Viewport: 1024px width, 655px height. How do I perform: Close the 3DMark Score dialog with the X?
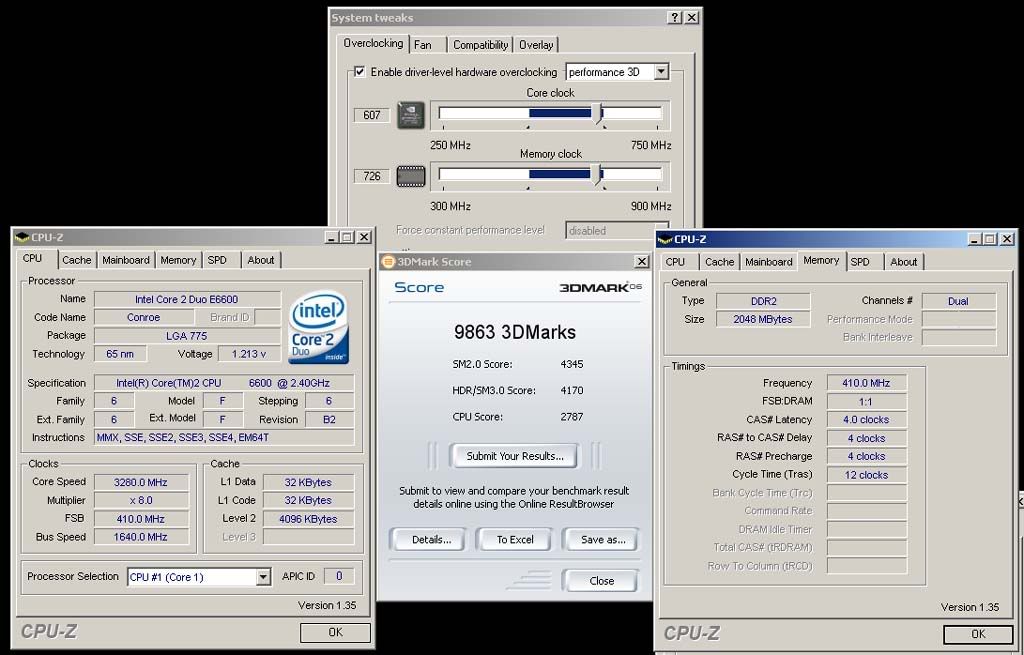pos(642,261)
